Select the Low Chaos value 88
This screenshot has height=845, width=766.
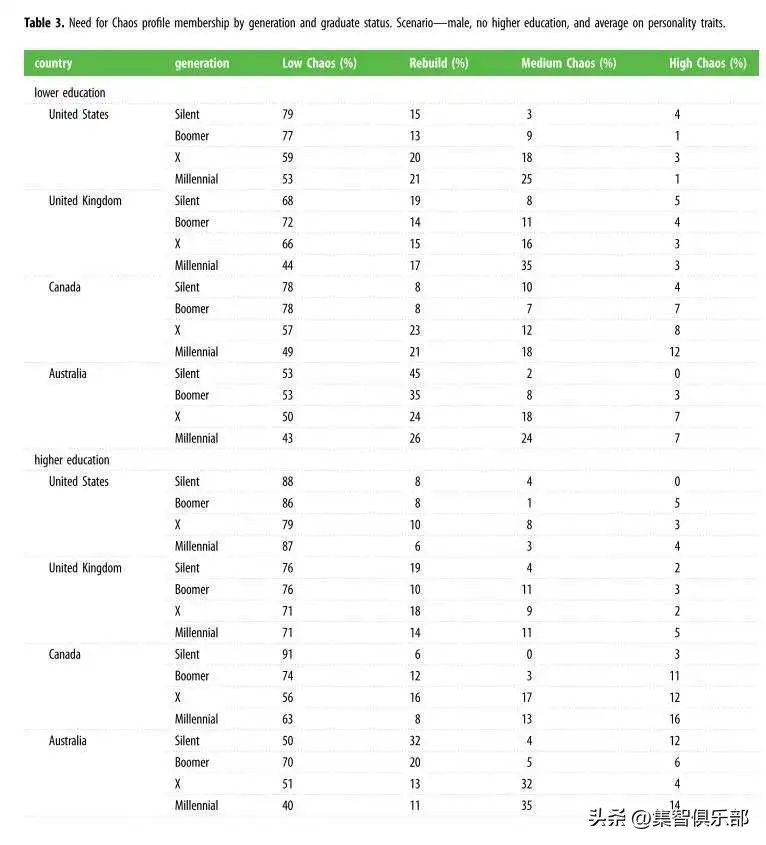pyautogui.click(x=288, y=481)
